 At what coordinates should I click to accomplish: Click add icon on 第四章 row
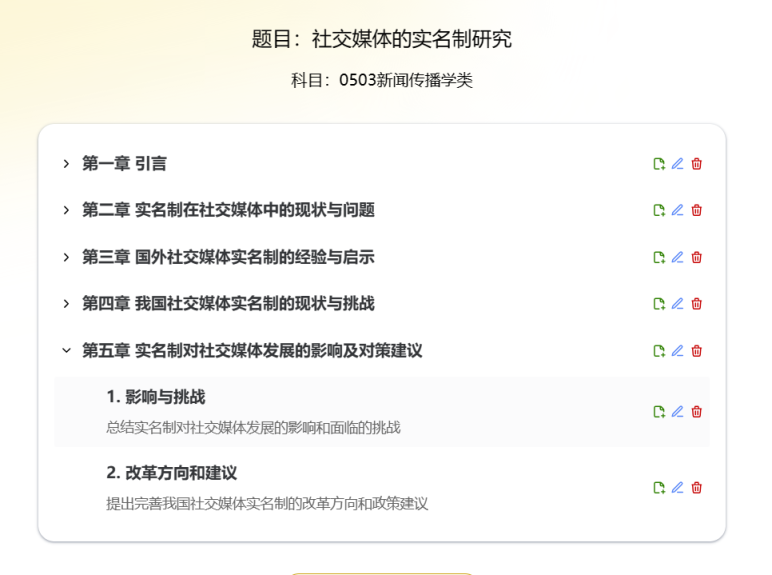tap(659, 304)
